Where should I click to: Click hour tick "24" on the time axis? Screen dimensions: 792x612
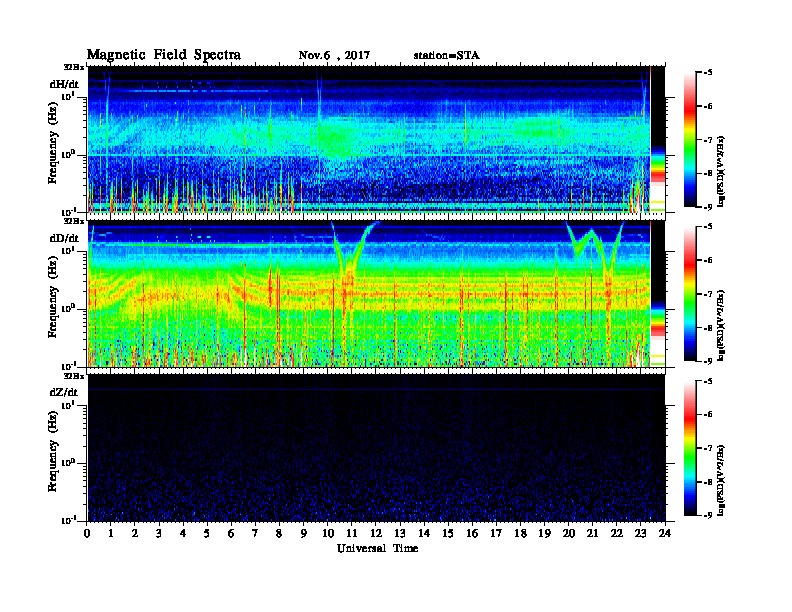coord(665,533)
